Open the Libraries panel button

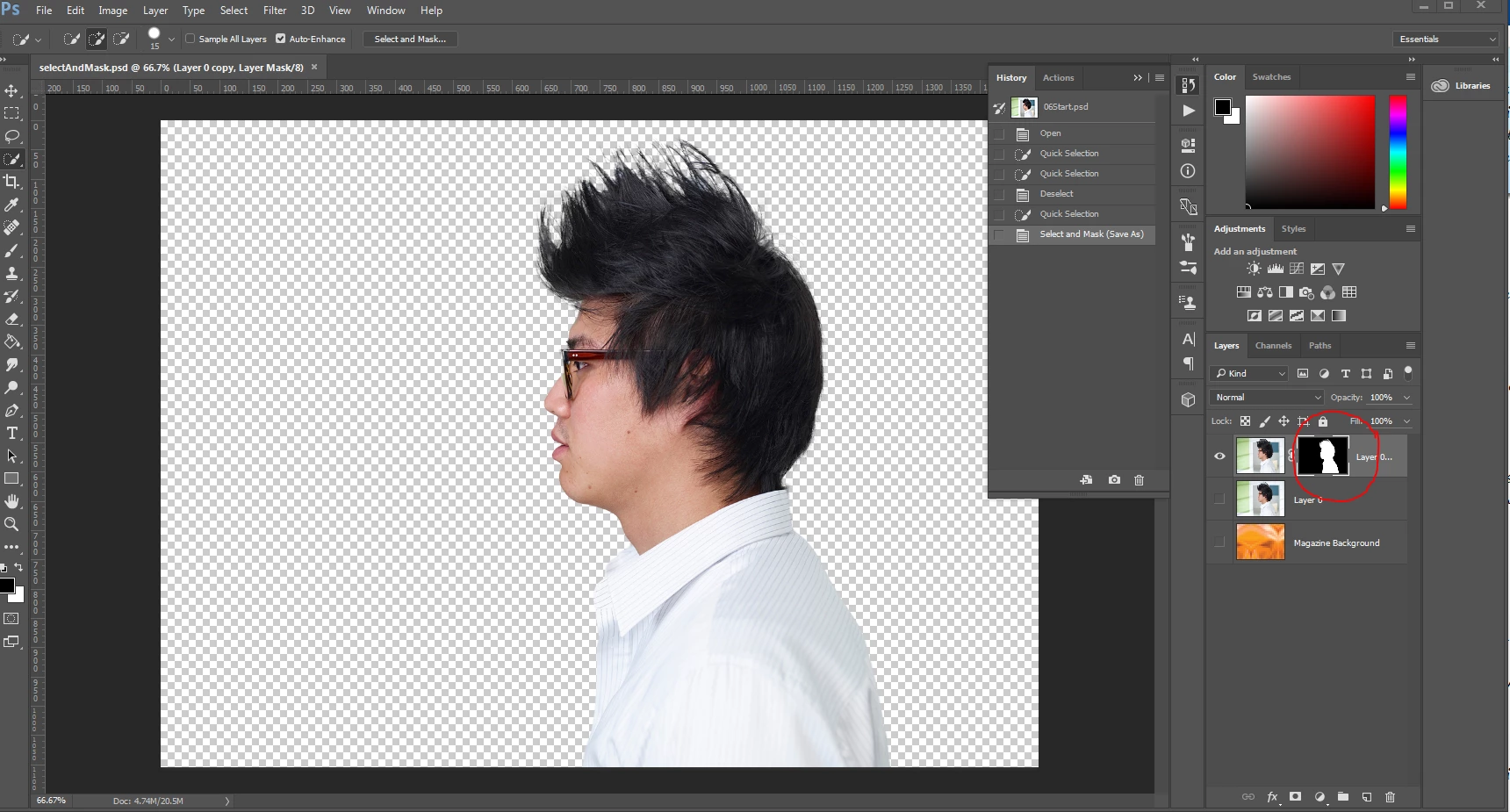(x=1462, y=86)
